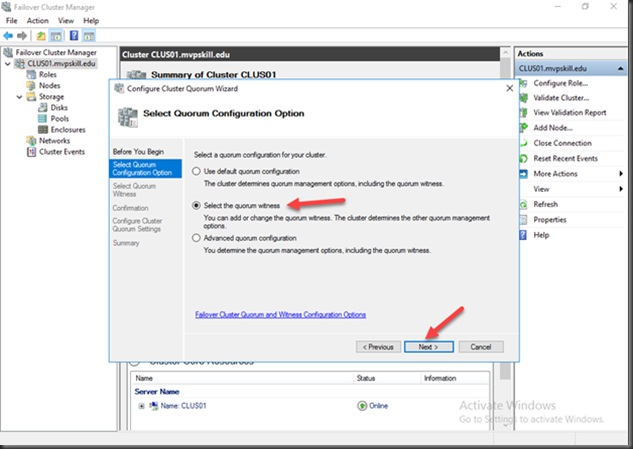Click the Next button

pos(429,347)
